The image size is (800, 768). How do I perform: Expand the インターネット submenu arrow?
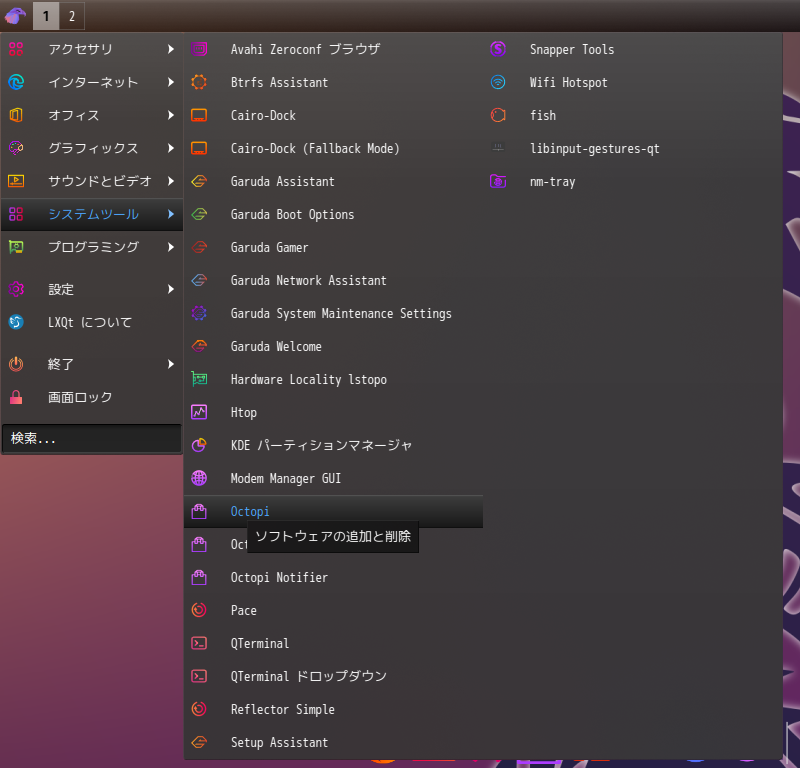point(171,82)
